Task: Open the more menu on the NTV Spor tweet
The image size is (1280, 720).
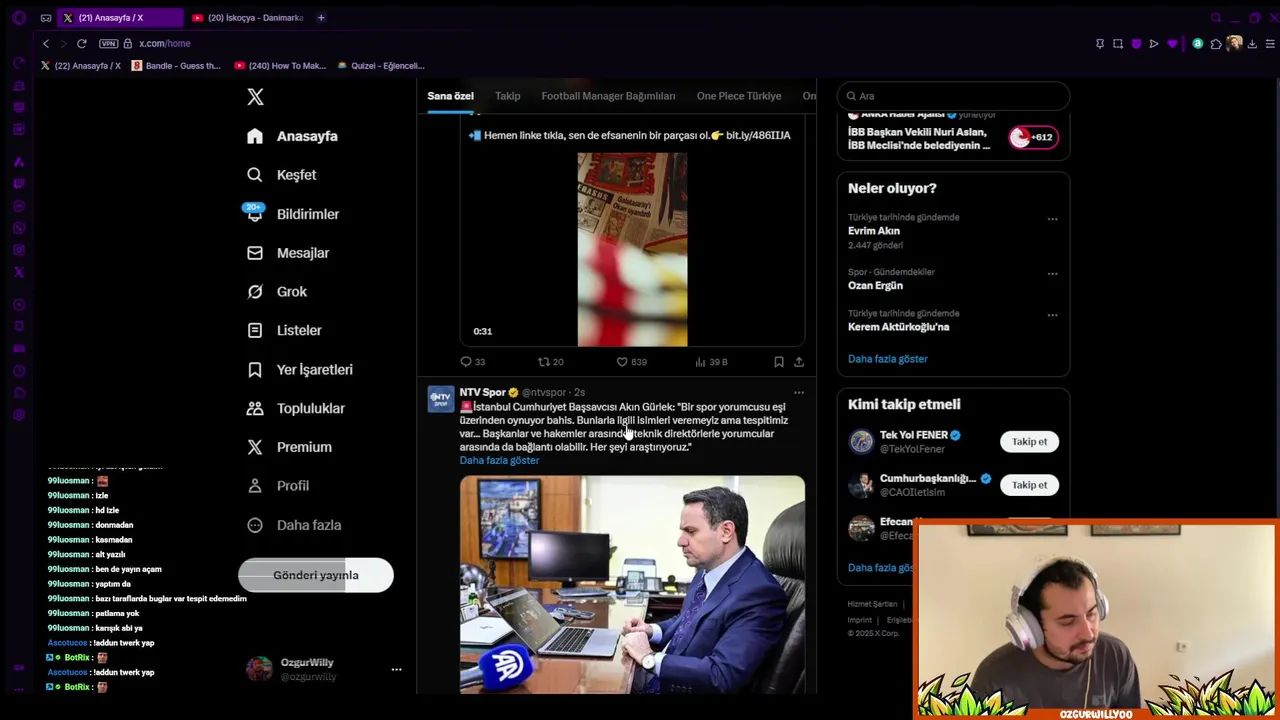Action: click(798, 393)
